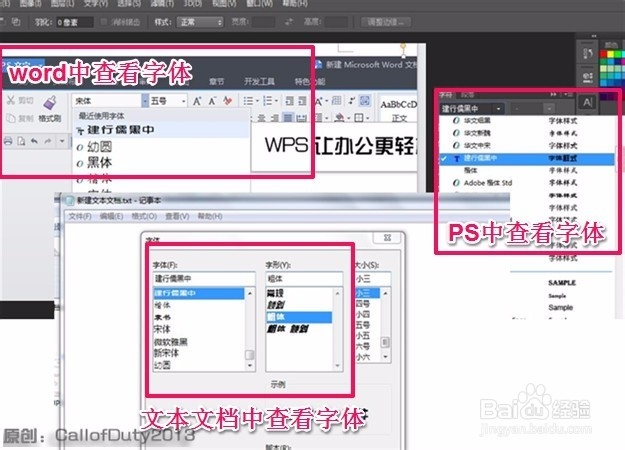Click the red clear formatting icon
The width and height of the screenshot is (625, 450).
(228, 101)
